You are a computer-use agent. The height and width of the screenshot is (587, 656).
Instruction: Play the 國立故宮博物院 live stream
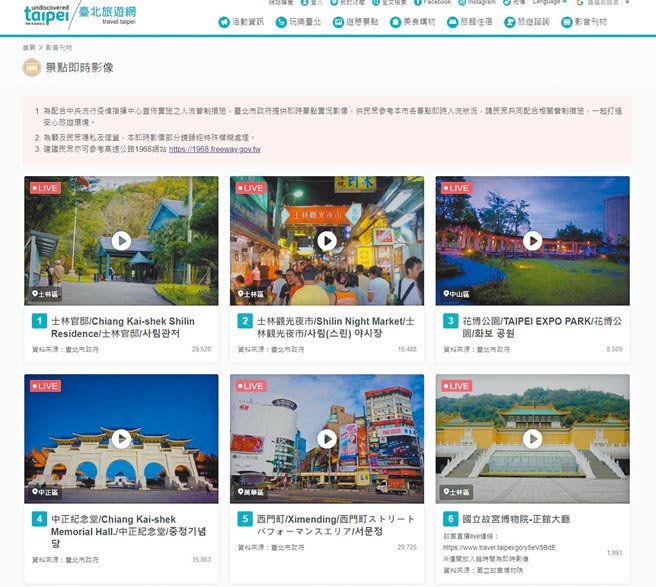(x=533, y=438)
